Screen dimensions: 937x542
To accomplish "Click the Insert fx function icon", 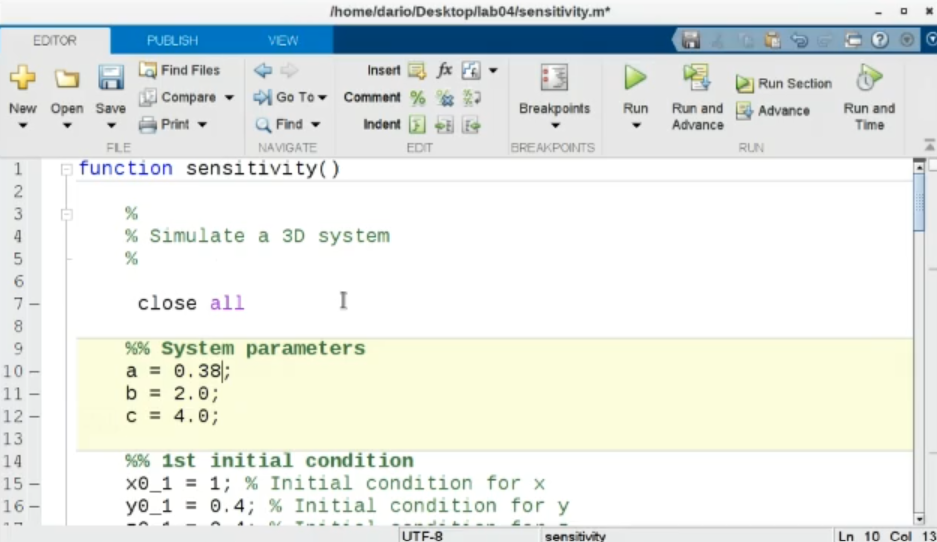I will coord(444,71).
